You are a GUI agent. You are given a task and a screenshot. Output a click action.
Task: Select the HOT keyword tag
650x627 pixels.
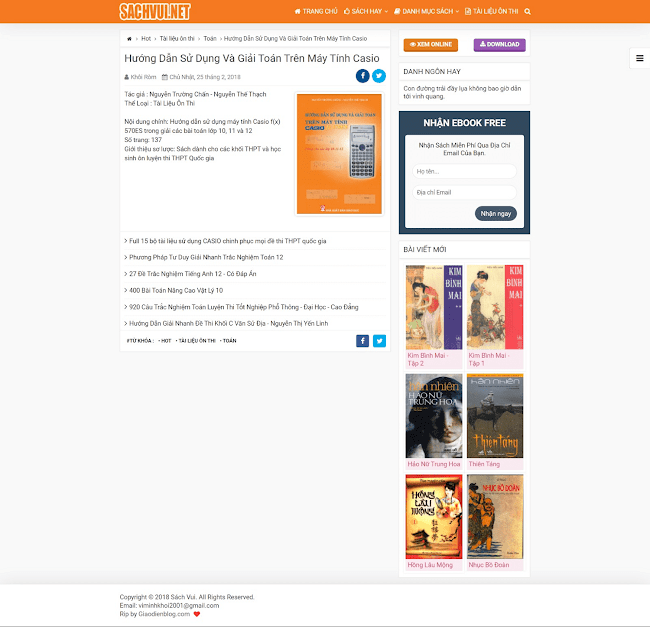[x=165, y=341]
